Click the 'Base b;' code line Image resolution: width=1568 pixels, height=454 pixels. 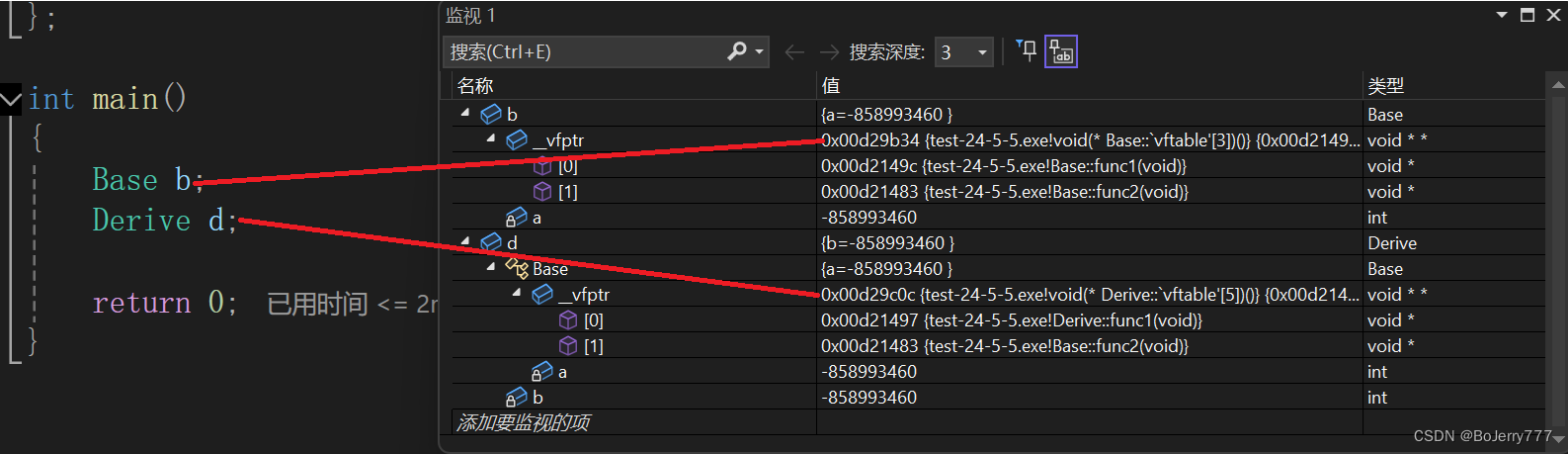(147, 180)
